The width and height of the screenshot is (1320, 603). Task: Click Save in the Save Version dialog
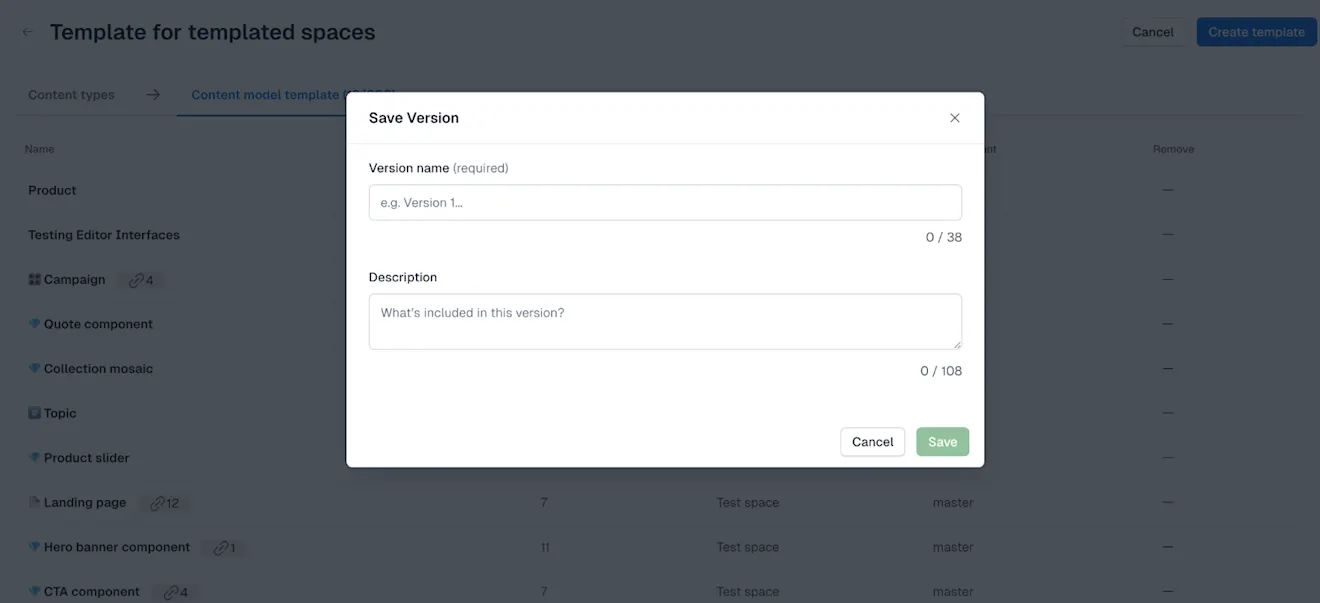coord(942,441)
